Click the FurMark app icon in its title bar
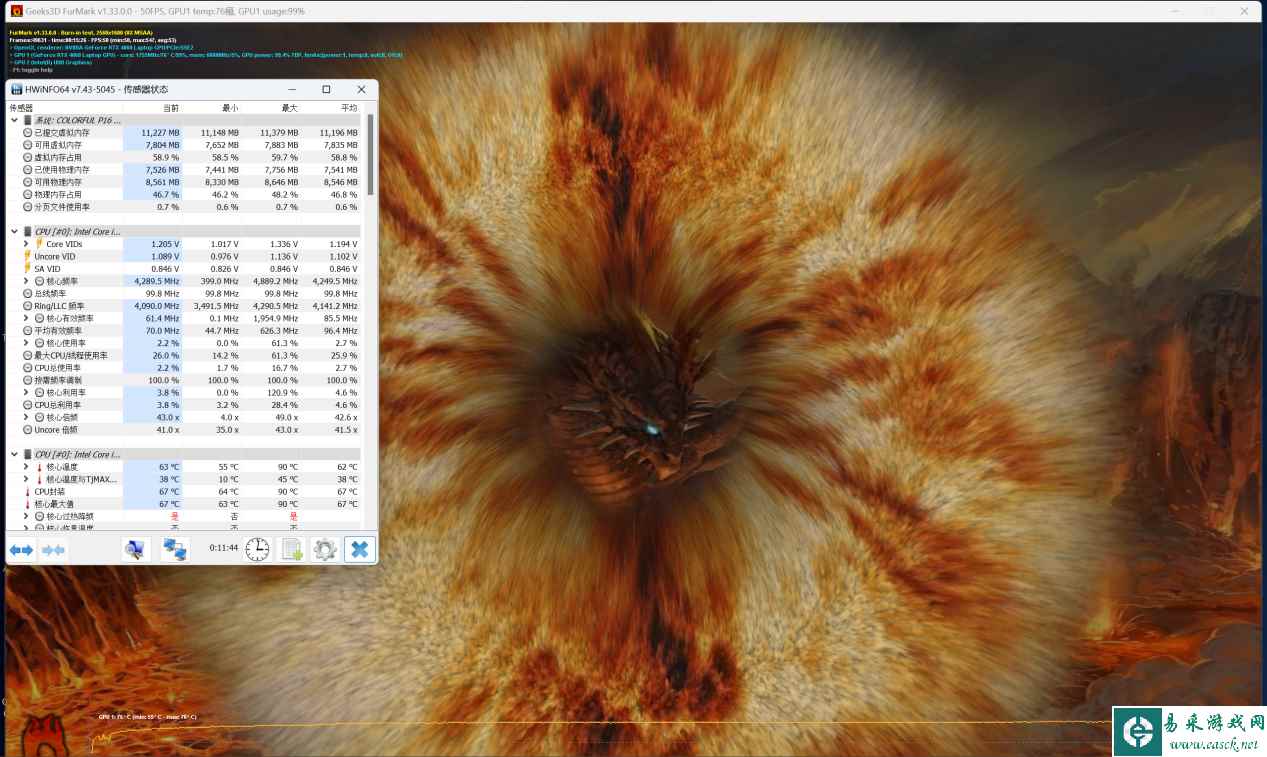1267x757 pixels. 16,11
